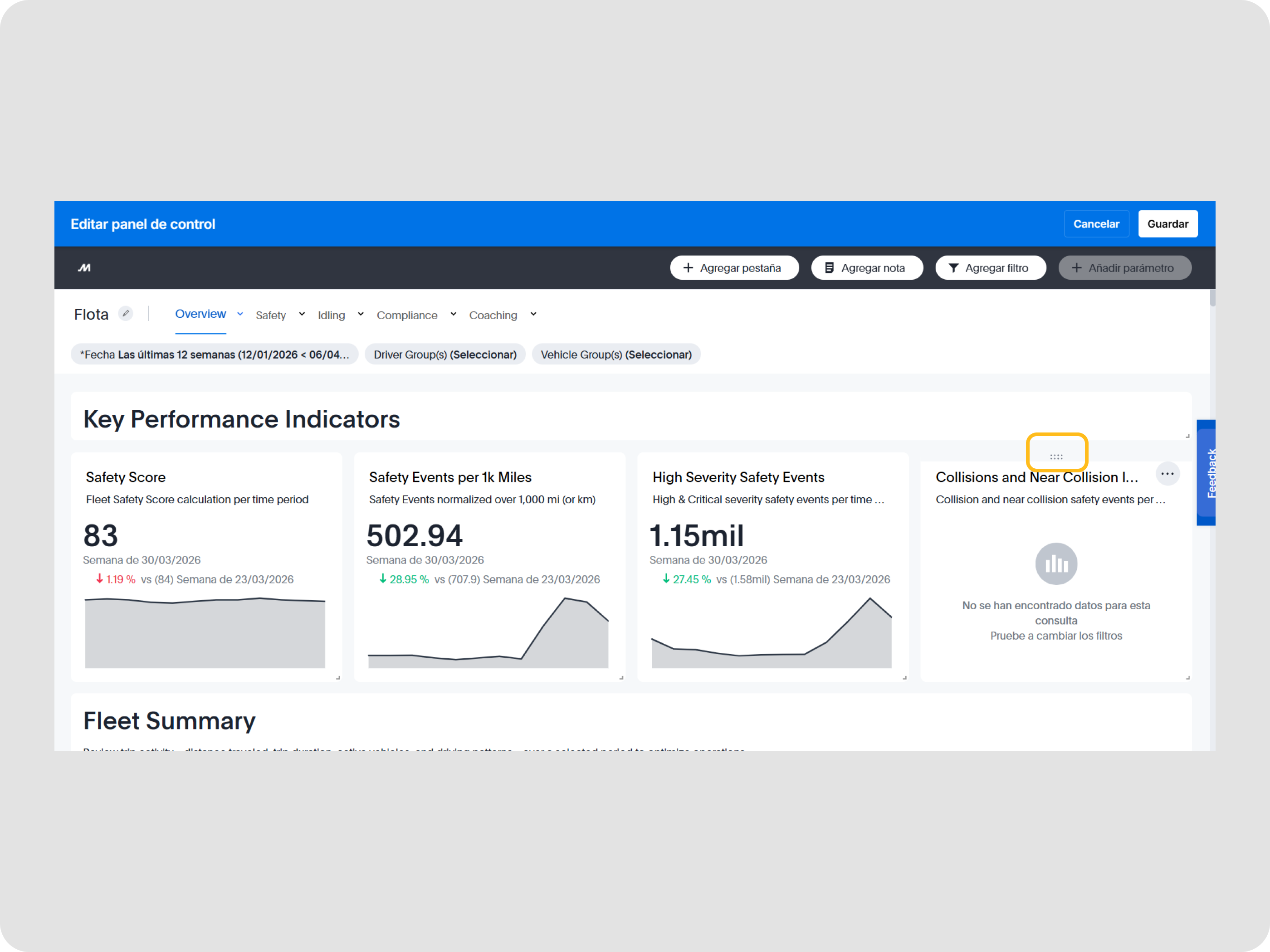Click the Safety Score card resize corner
Image resolution: width=1270 pixels, height=952 pixels.
click(x=337, y=678)
